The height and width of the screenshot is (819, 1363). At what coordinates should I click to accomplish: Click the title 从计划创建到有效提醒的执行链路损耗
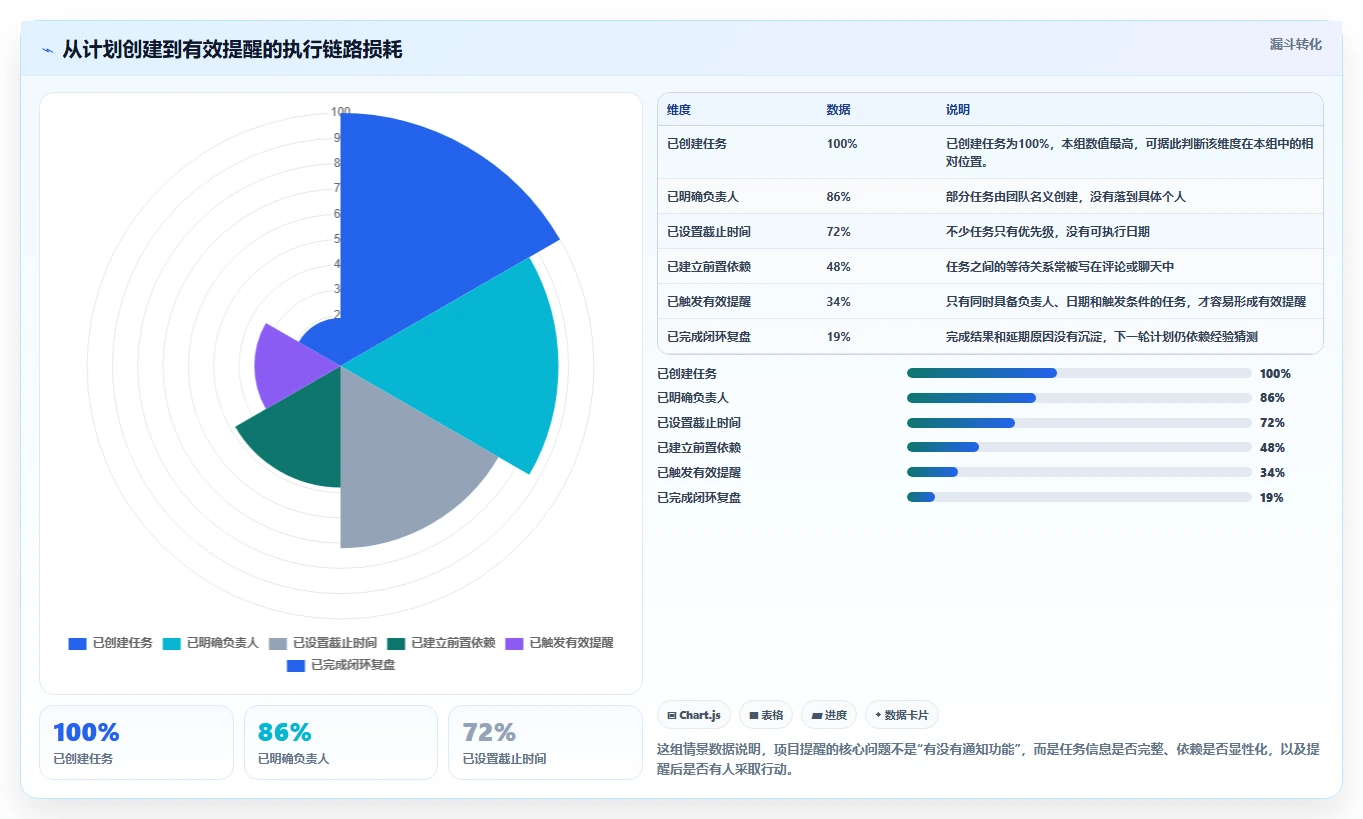[232, 50]
